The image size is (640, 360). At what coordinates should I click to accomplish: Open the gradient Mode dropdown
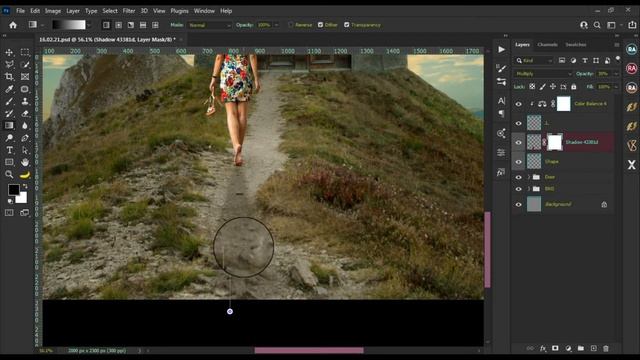click(x=209, y=25)
